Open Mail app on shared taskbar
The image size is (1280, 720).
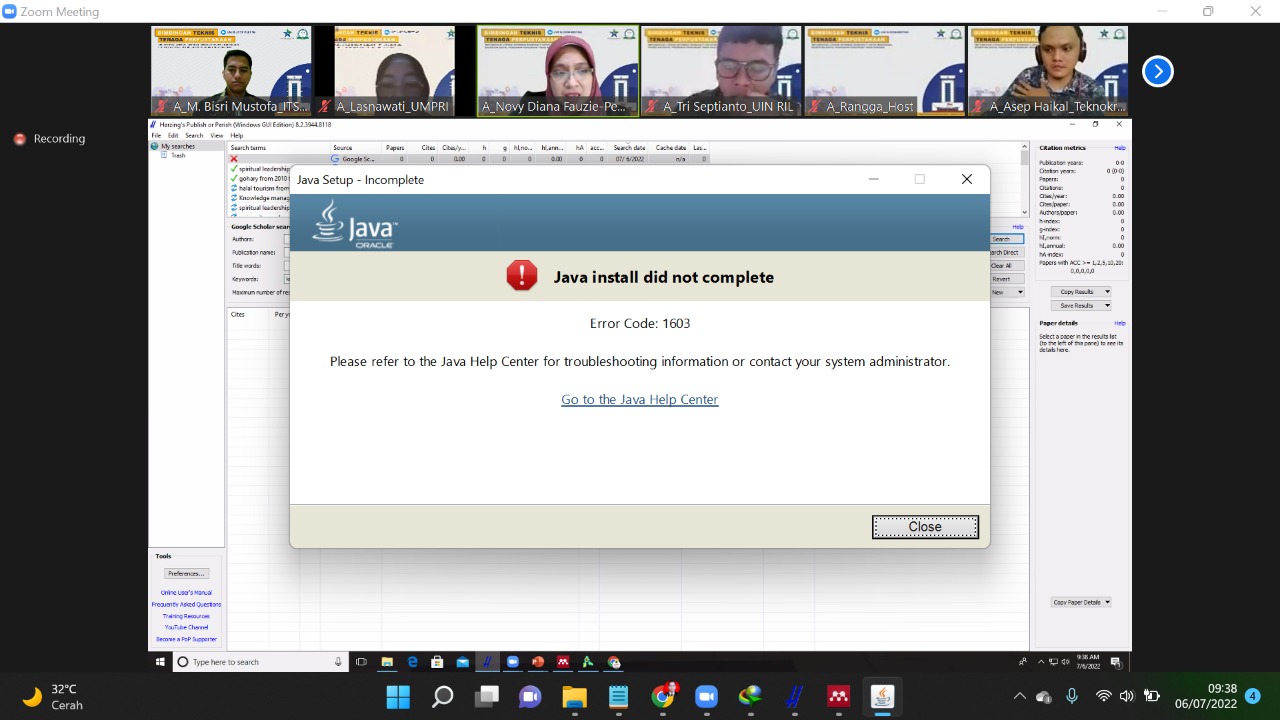click(x=462, y=662)
